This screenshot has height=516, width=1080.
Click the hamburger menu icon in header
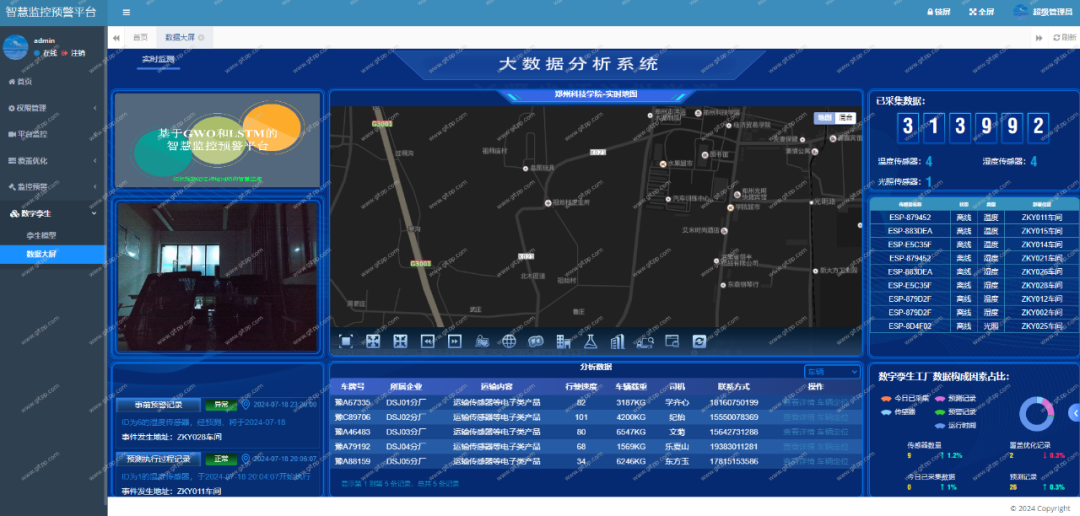[x=126, y=12]
